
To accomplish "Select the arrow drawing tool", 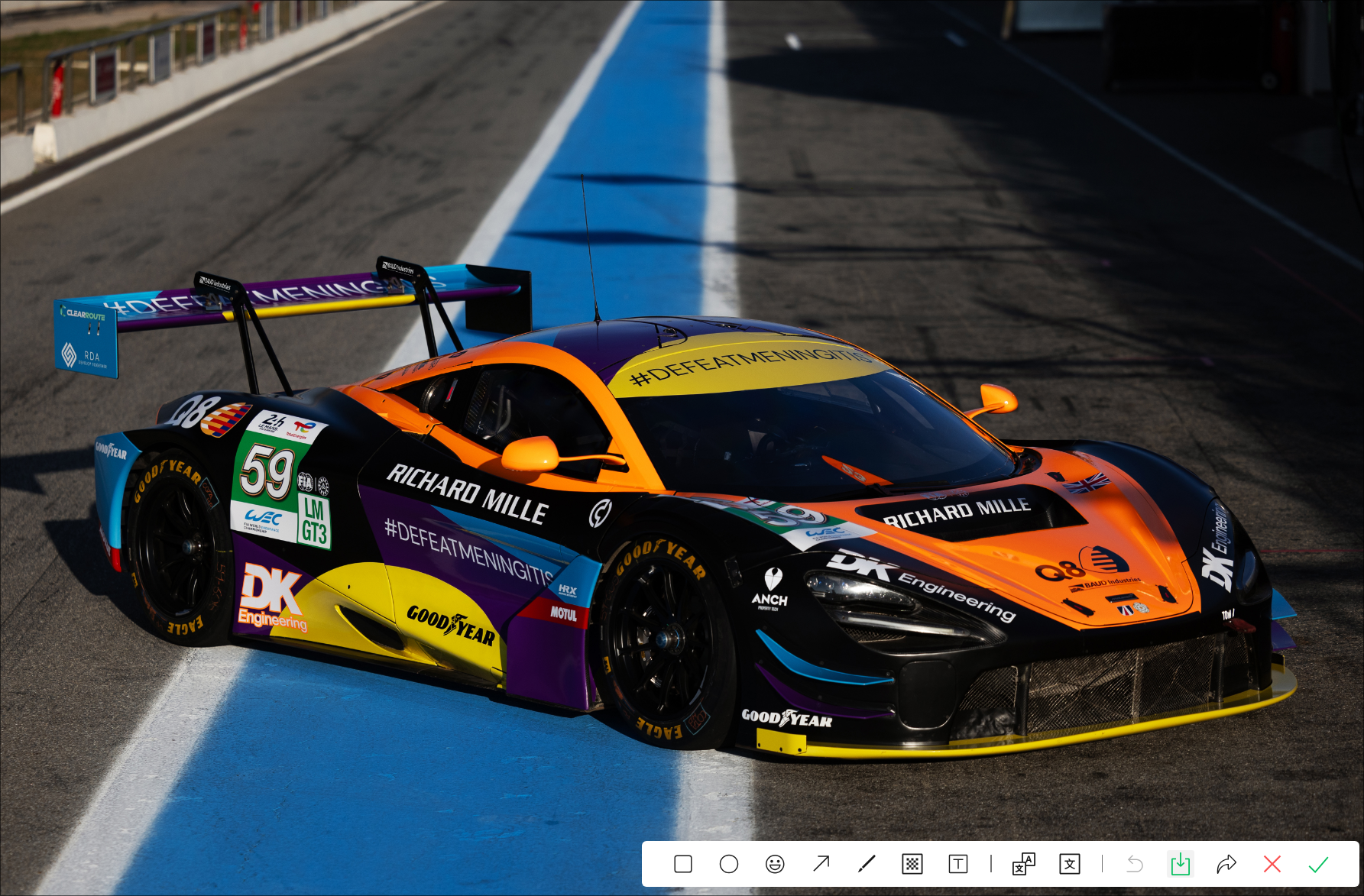I will pyautogui.click(x=821, y=864).
